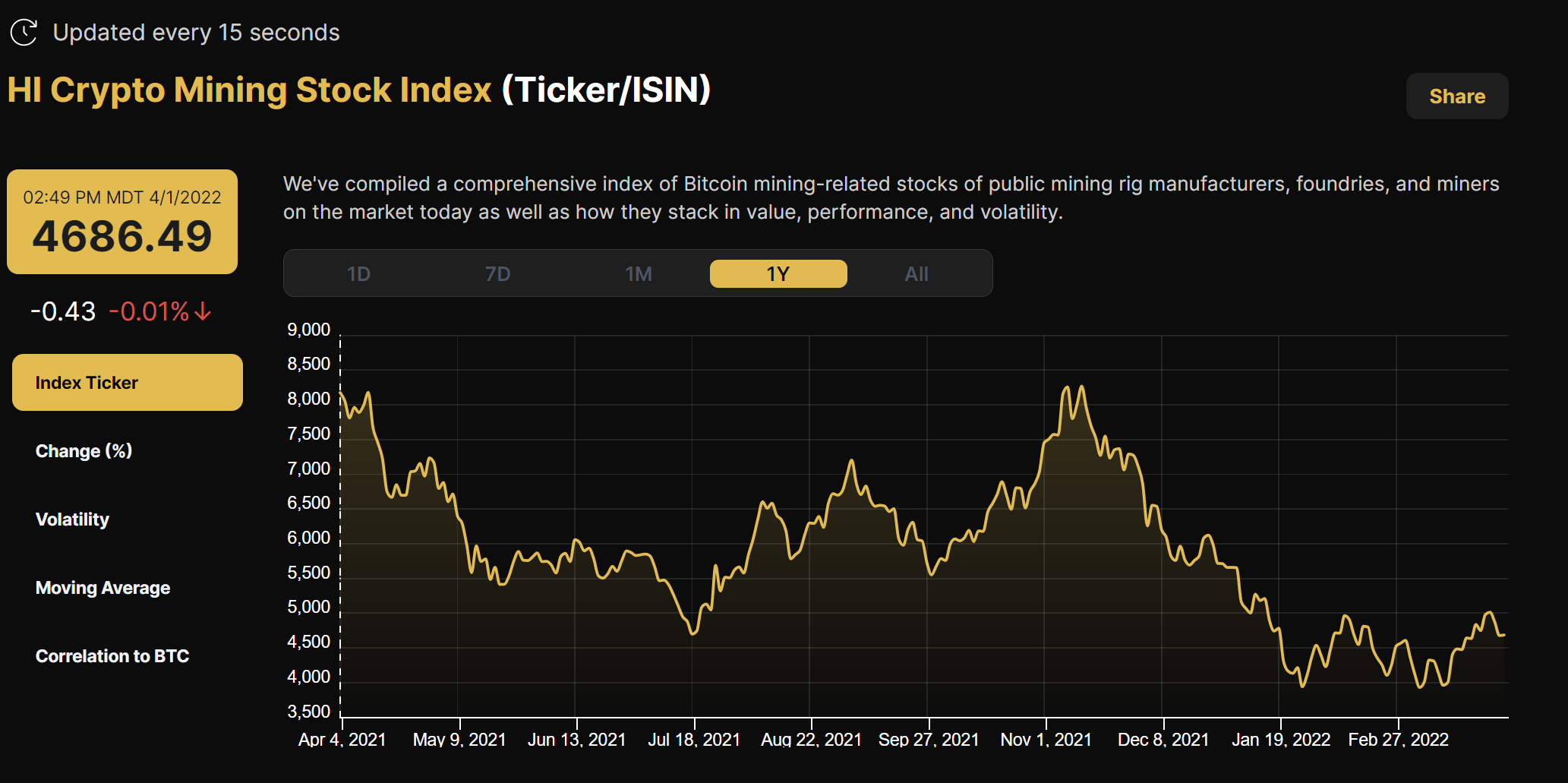Image resolution: width=1568 pixels, height=783 pixels.
Task: Click the Jul 18, 2021 axis label
Action: tap(694, 740)
